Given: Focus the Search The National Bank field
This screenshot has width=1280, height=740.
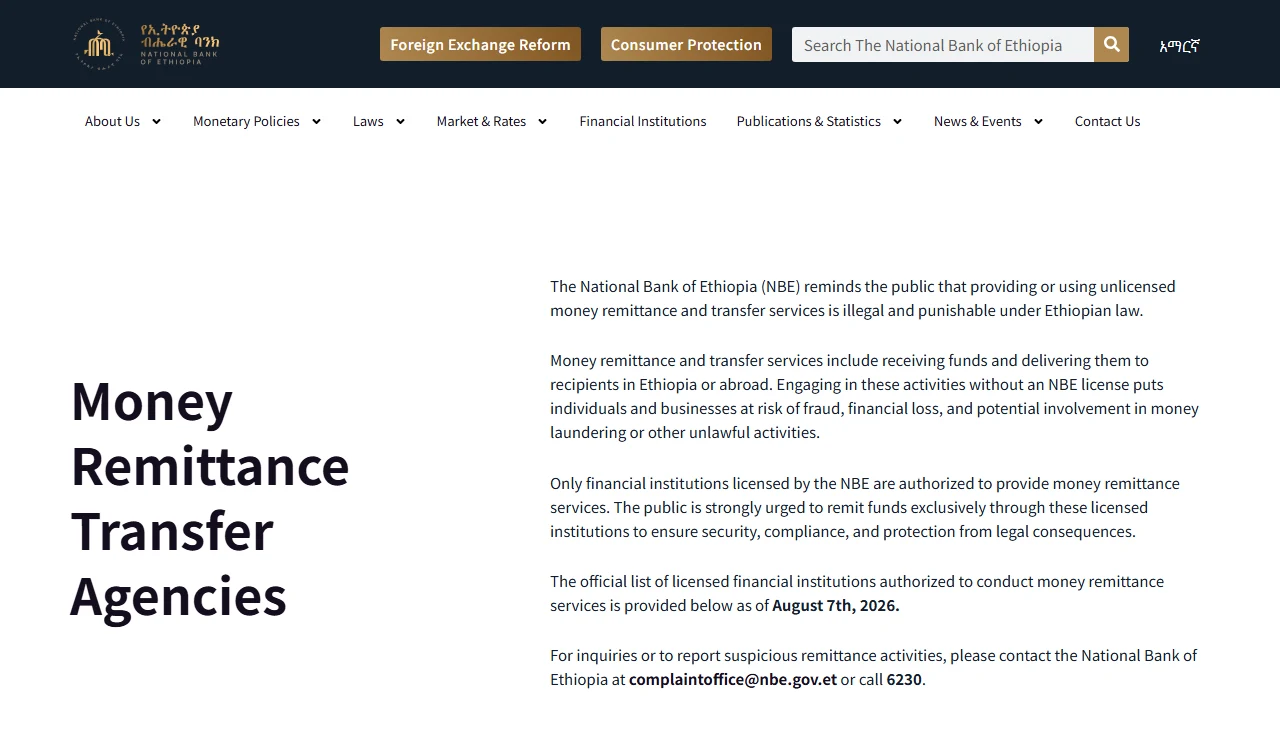Looking at the screenshot, I should (x=943, y=44).
